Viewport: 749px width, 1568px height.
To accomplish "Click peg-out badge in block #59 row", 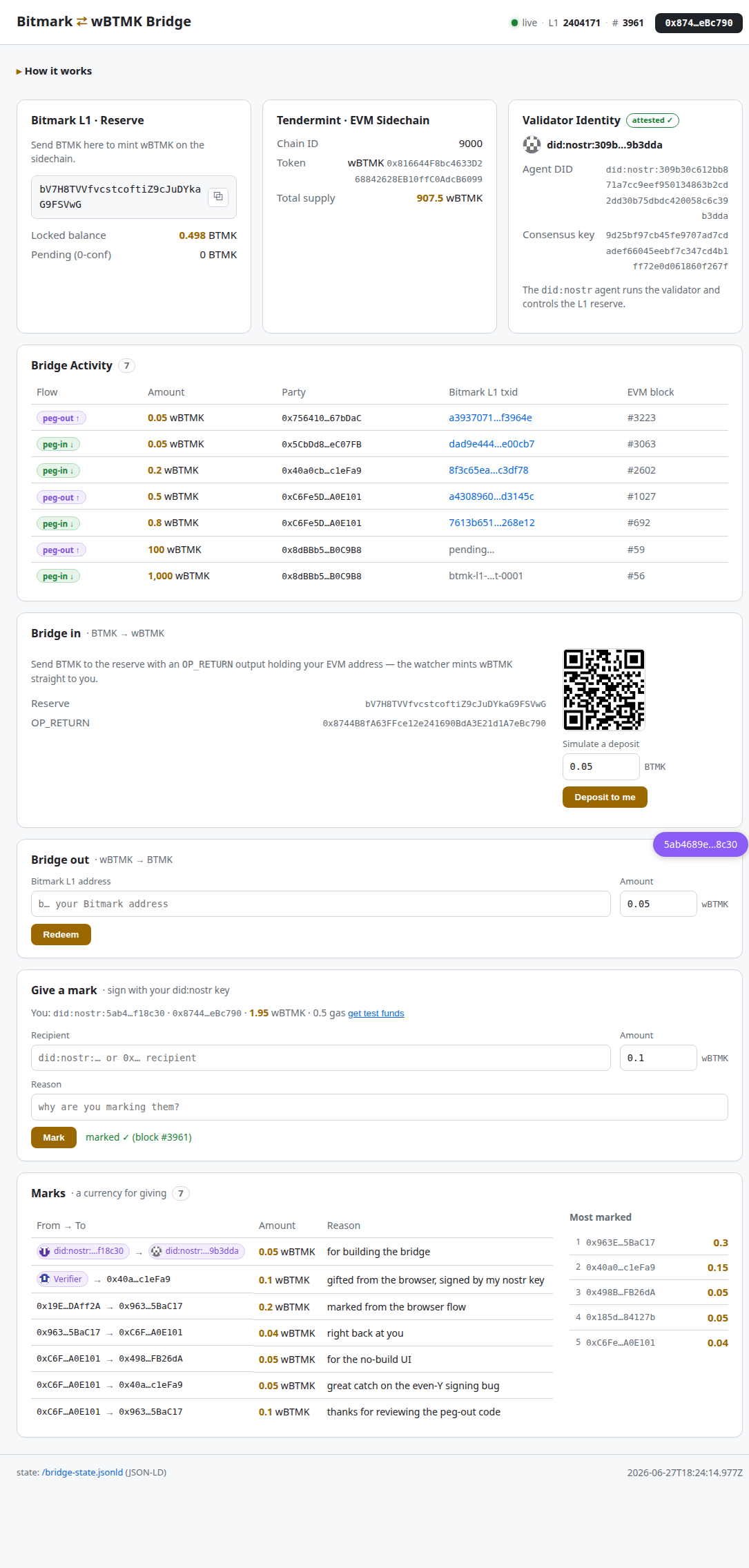I will 61,550.
